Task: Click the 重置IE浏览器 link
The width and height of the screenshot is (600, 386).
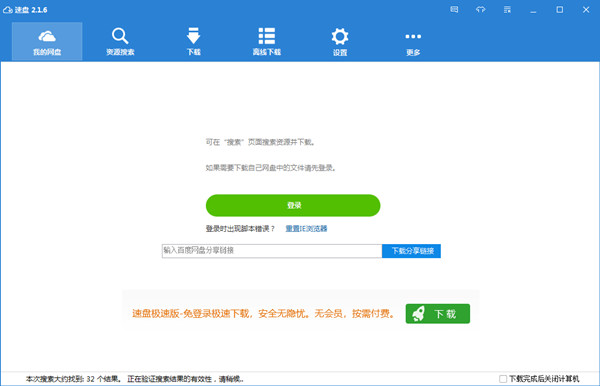Action: 306,228
